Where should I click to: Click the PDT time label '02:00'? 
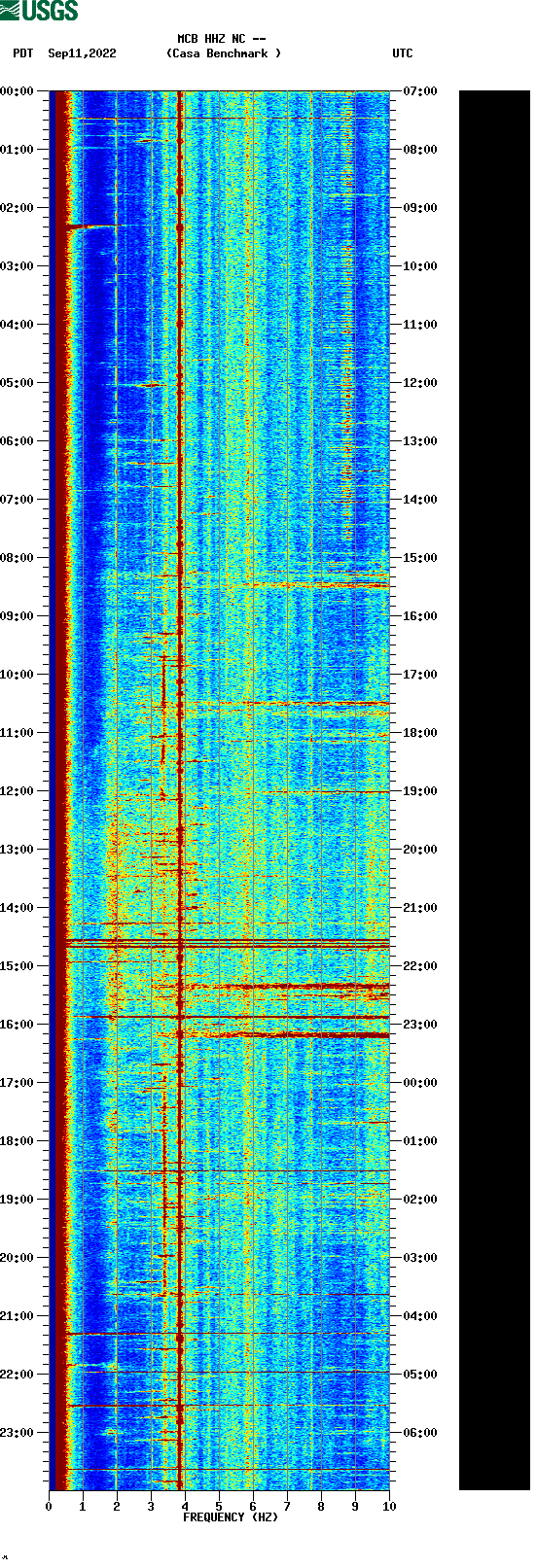click(18, 208)
